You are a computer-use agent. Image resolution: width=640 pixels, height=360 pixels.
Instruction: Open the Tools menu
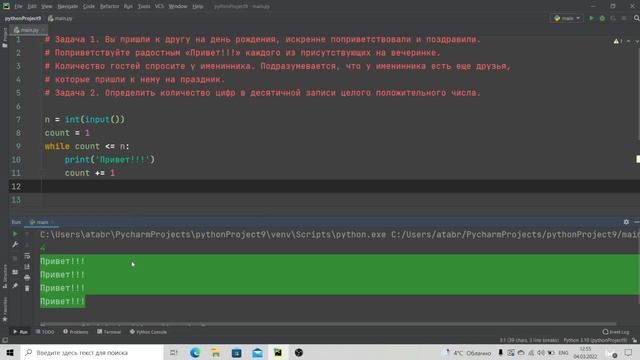coord(144,6)
